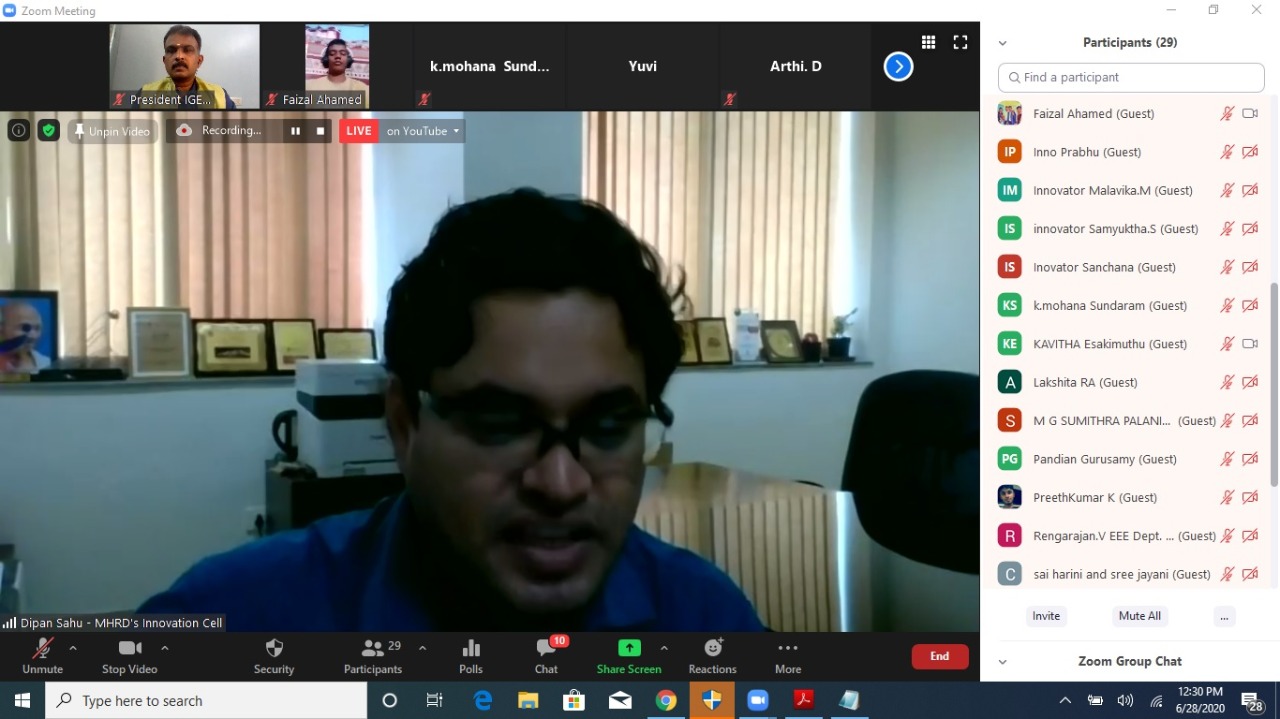Click the Mute All button
This screenshot has width=1280, height=719.
[1140, 616]
